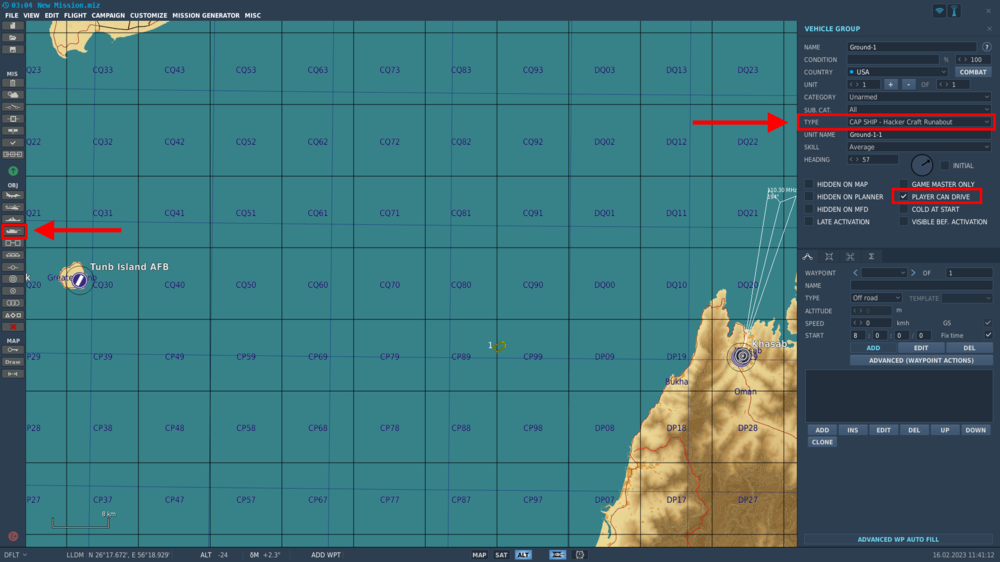Enable Visible Bef. Activation checkbox
1000x562 pixels.
(x=903, y=222)
